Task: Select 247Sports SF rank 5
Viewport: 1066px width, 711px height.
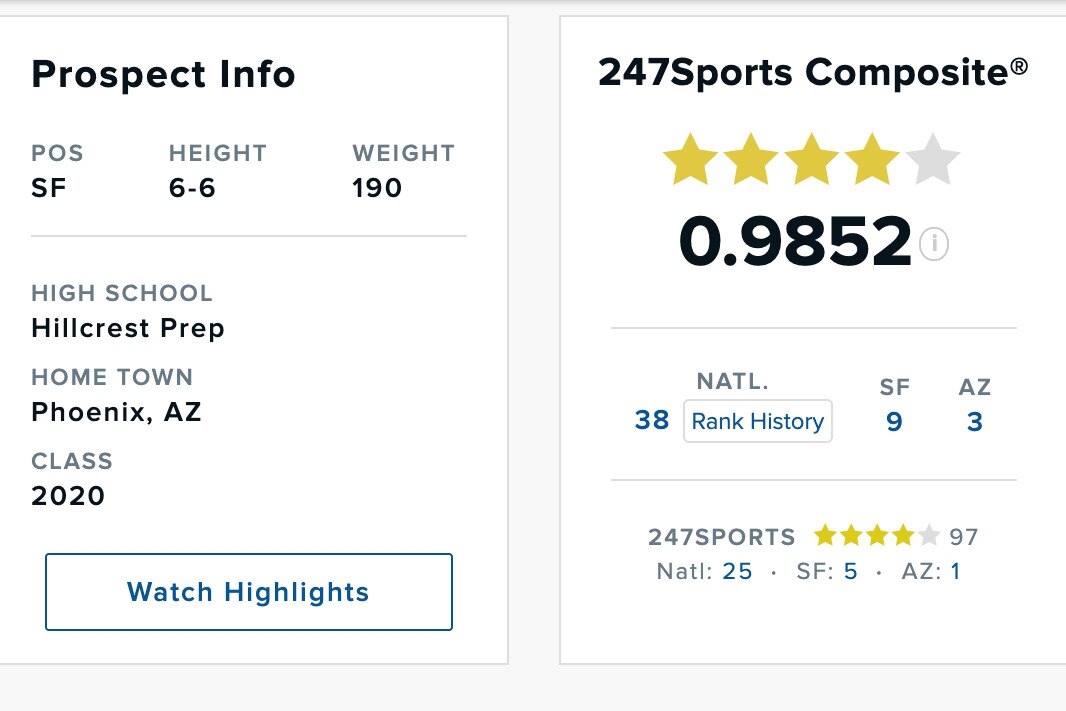Action: coord(851,572)
